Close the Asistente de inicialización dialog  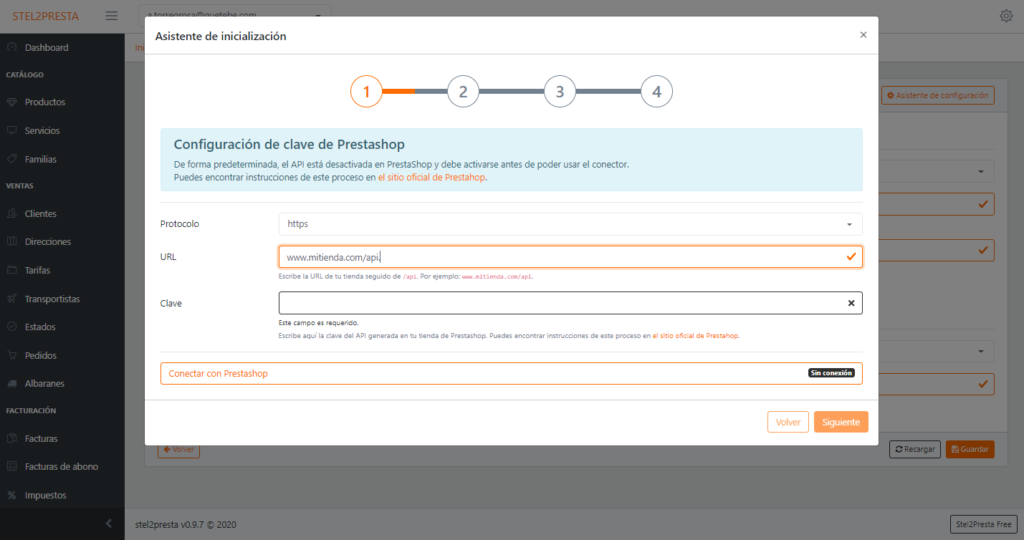tap(863, 35)
